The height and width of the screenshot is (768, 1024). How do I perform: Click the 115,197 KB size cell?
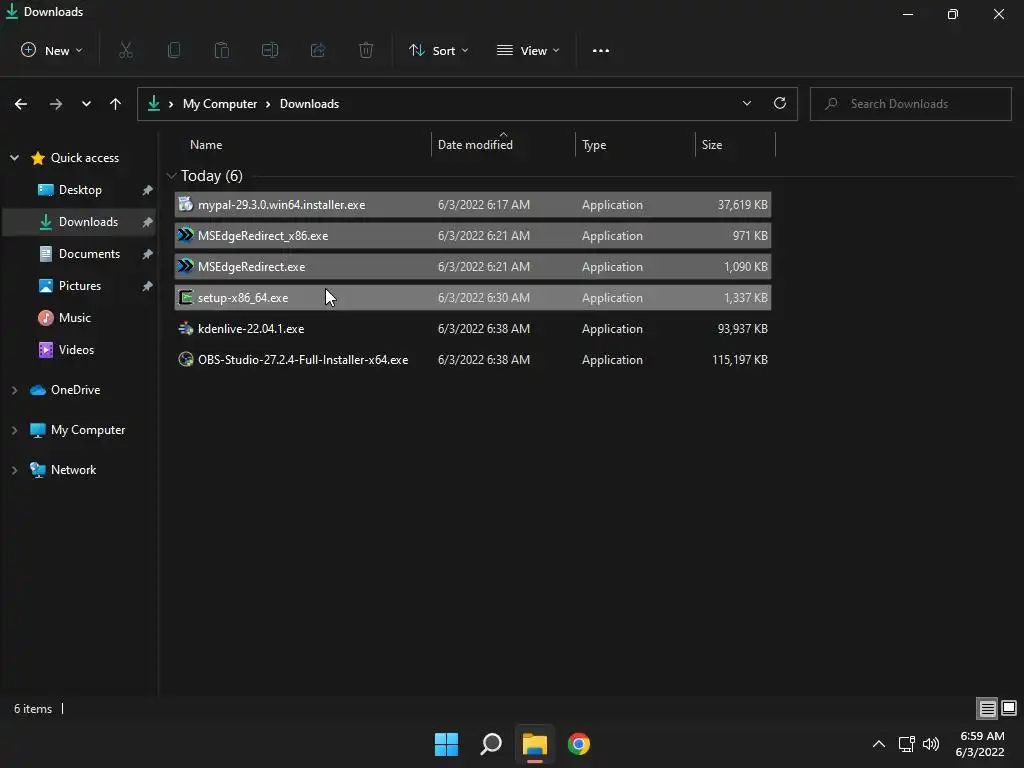coord(740,360)
